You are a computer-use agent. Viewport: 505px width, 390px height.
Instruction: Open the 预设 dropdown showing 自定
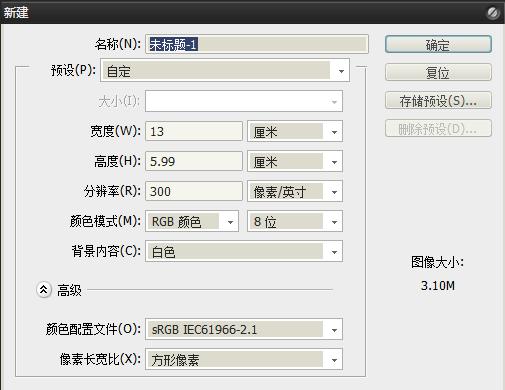pyautogui.click(x=225, y=70)
